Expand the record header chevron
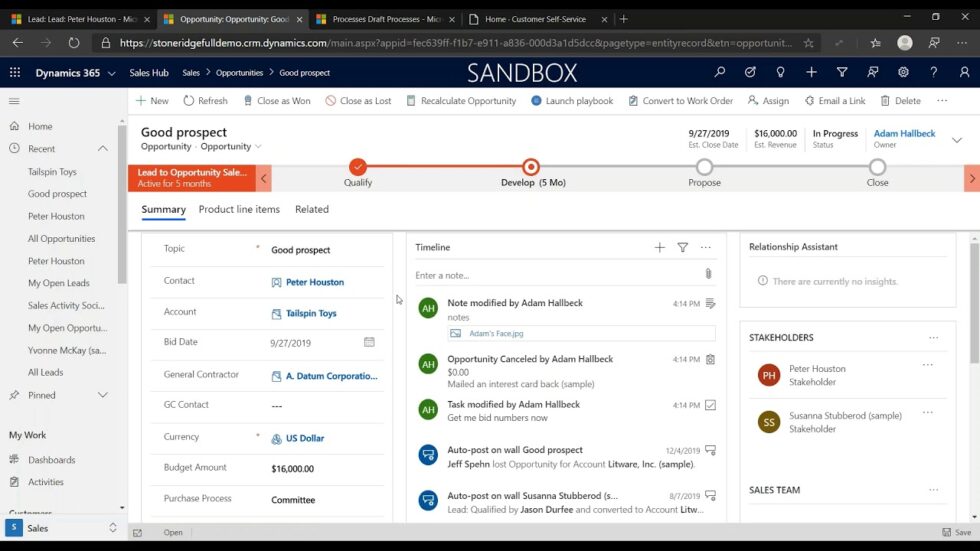The width and height of the screenshot is (980, 551). pos(957,140)
